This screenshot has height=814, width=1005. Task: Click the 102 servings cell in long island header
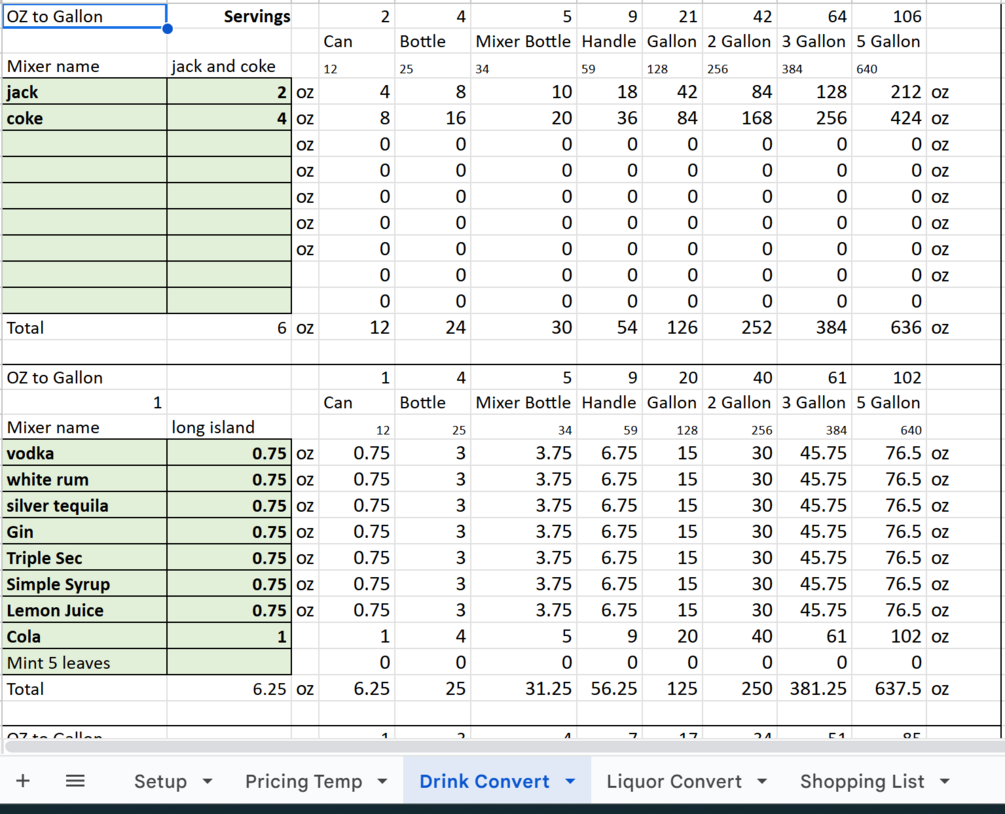(889, 378)
